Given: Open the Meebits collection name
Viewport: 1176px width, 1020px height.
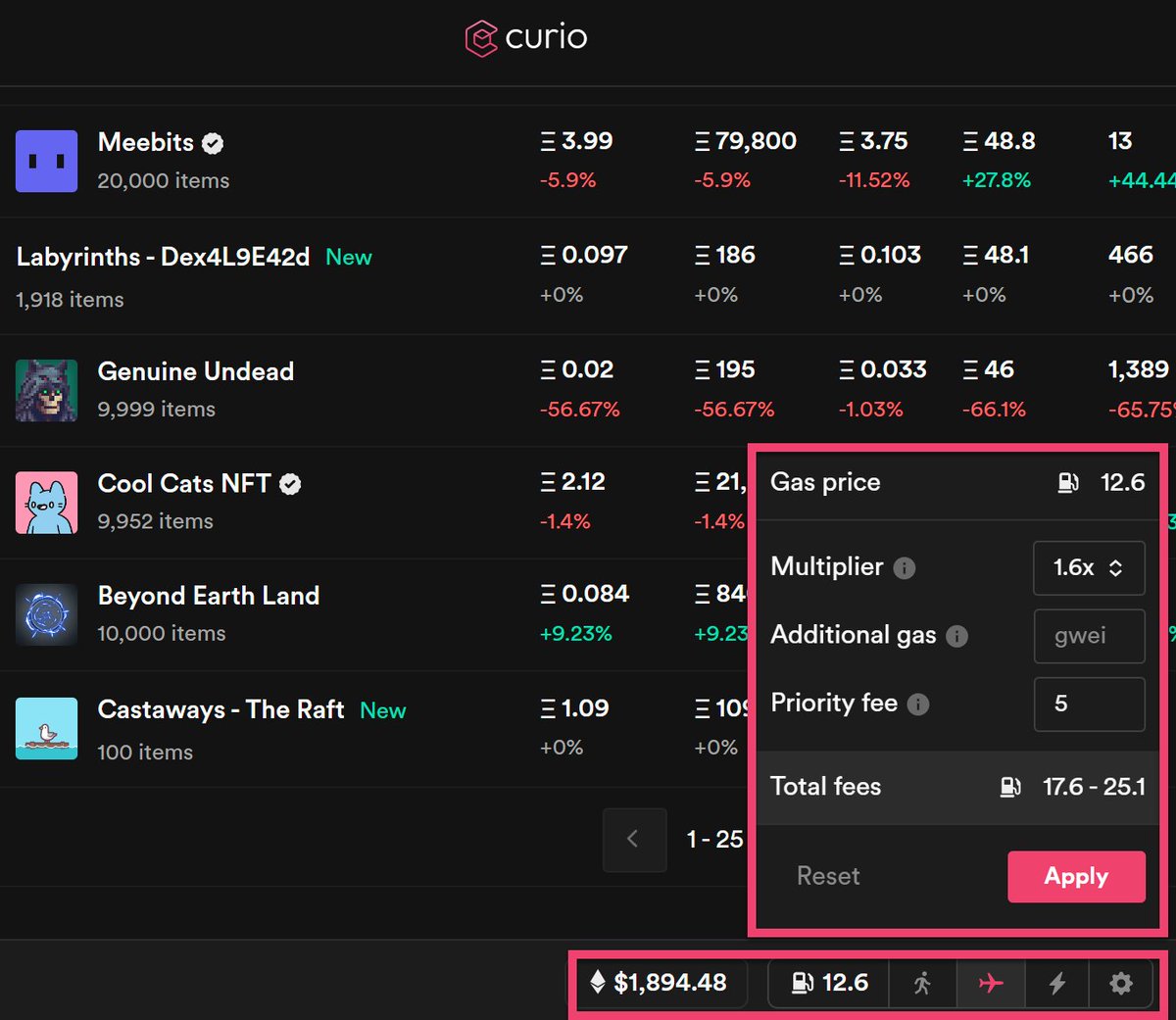Looking at the screenshot, I should click(x=146, y=142).
